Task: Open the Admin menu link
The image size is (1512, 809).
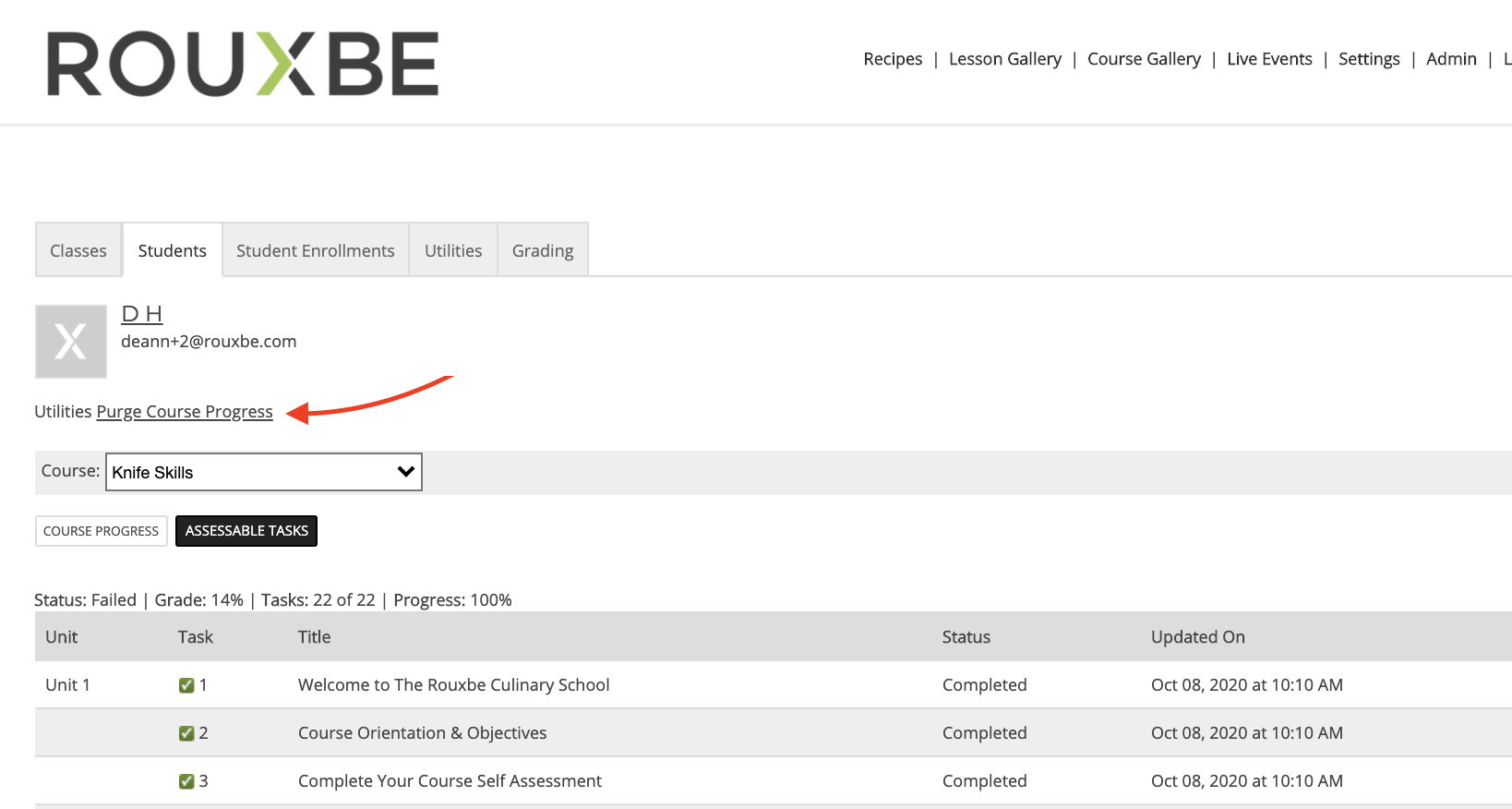Action: 1451,59
